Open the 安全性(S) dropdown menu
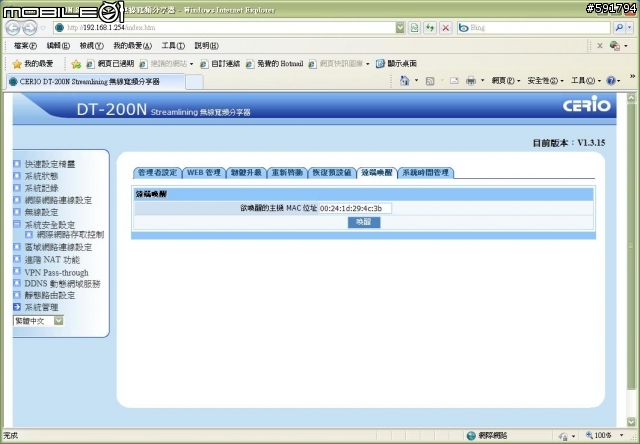 tap(545, 81)
